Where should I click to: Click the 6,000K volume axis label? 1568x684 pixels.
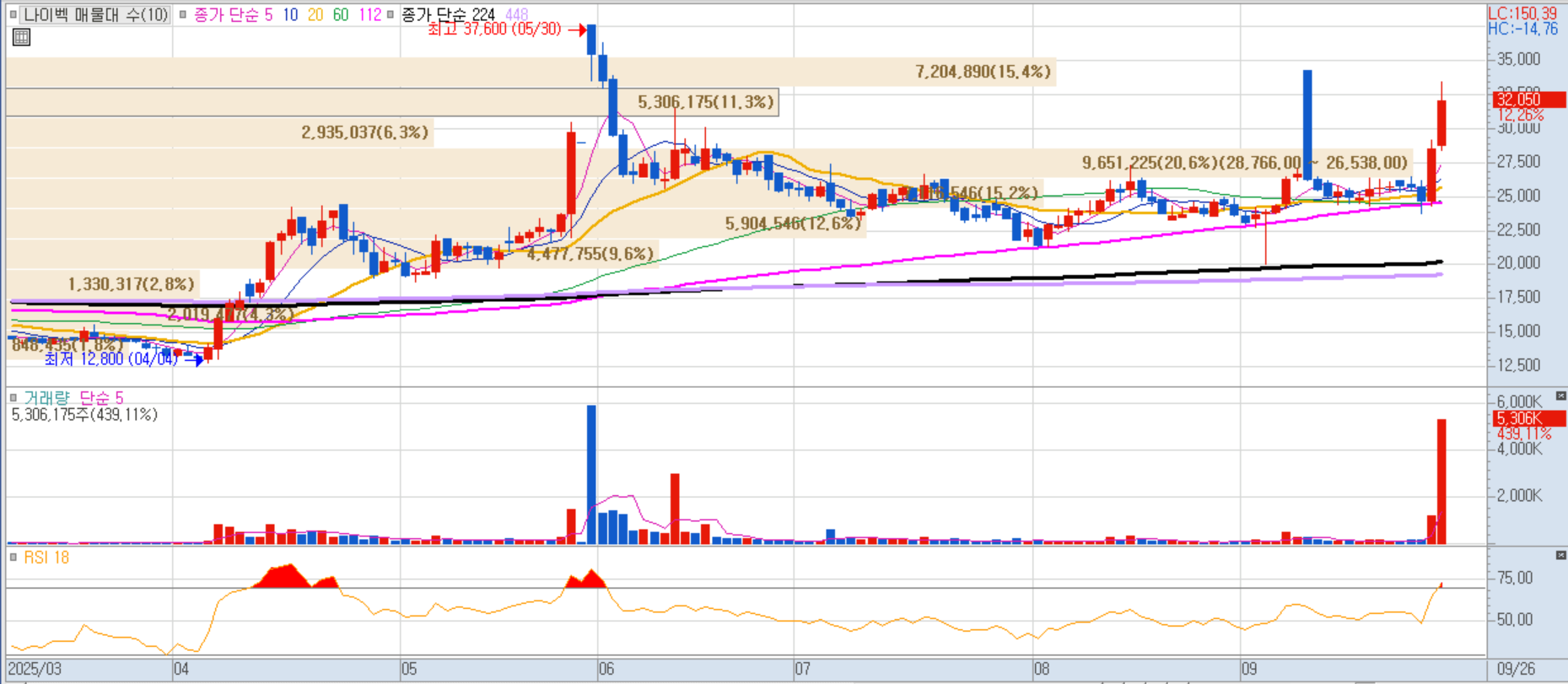click(x=1520, y=401)
